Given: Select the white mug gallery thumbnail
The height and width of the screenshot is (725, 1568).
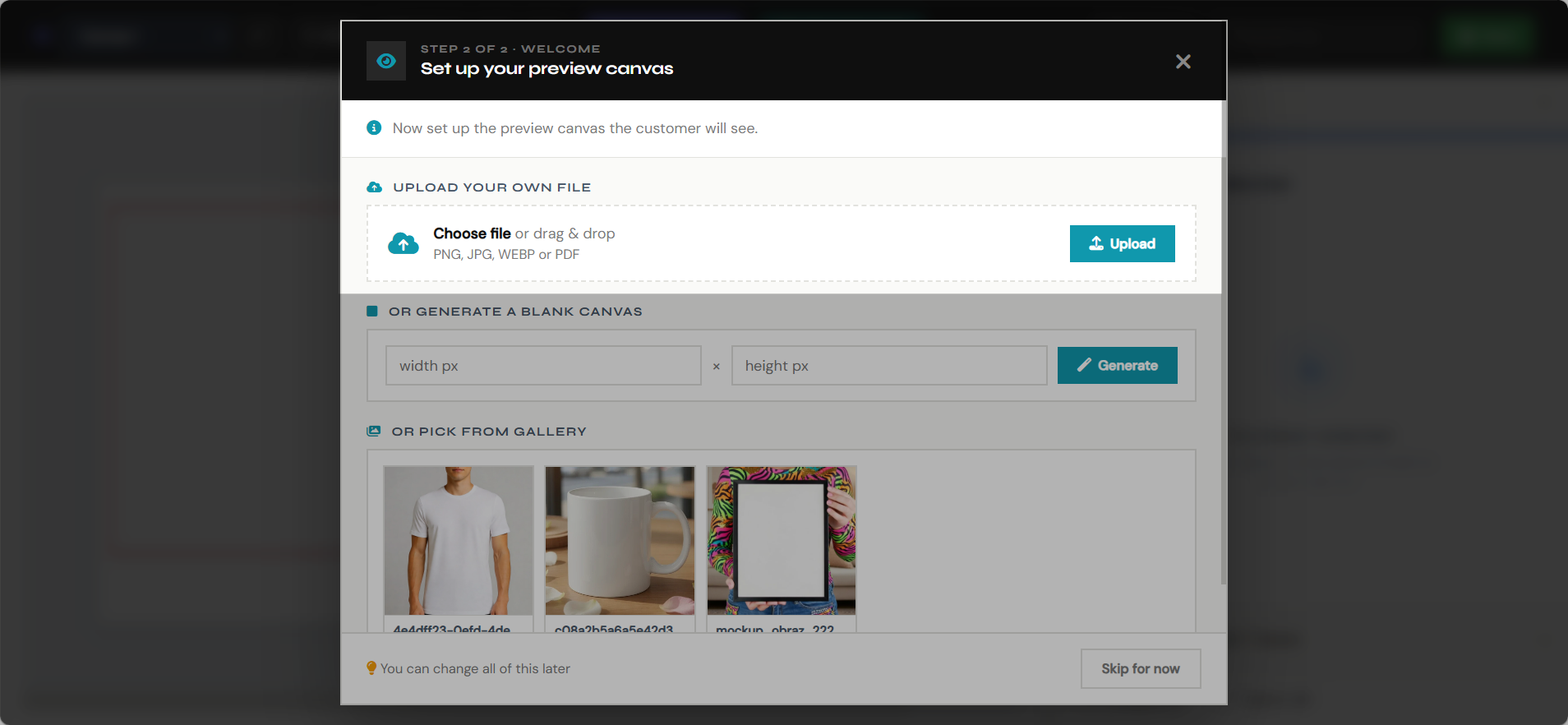Looking at the screenshot, I should click(620, 541).
